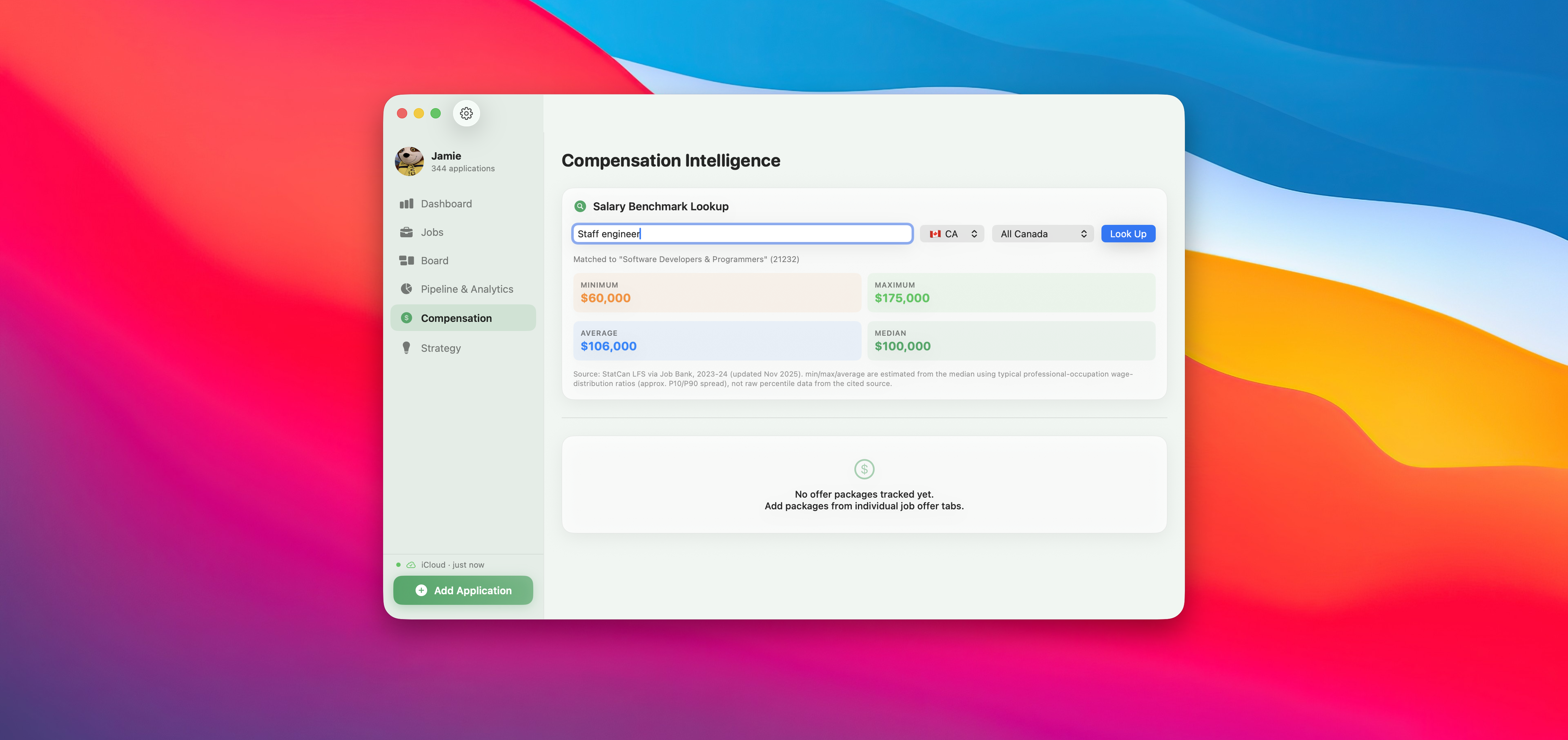Click the green zoom window button
This screenshot has width=1568, height=740.
435,113
